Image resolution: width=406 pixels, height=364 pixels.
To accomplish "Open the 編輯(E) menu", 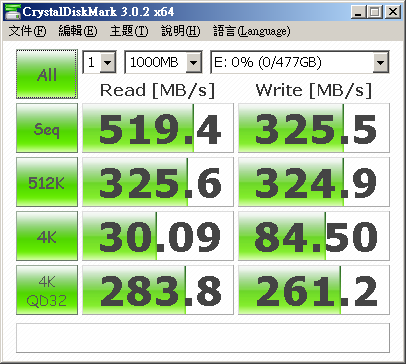I will 78,31.
